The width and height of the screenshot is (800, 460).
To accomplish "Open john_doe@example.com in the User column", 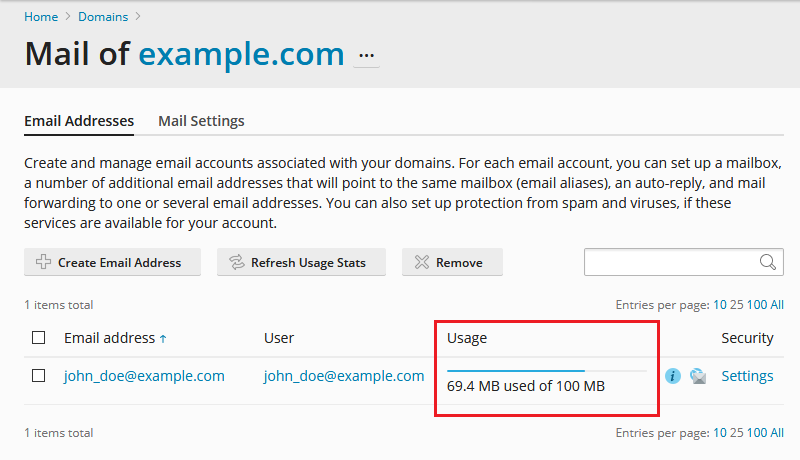I will coord(344,376).
